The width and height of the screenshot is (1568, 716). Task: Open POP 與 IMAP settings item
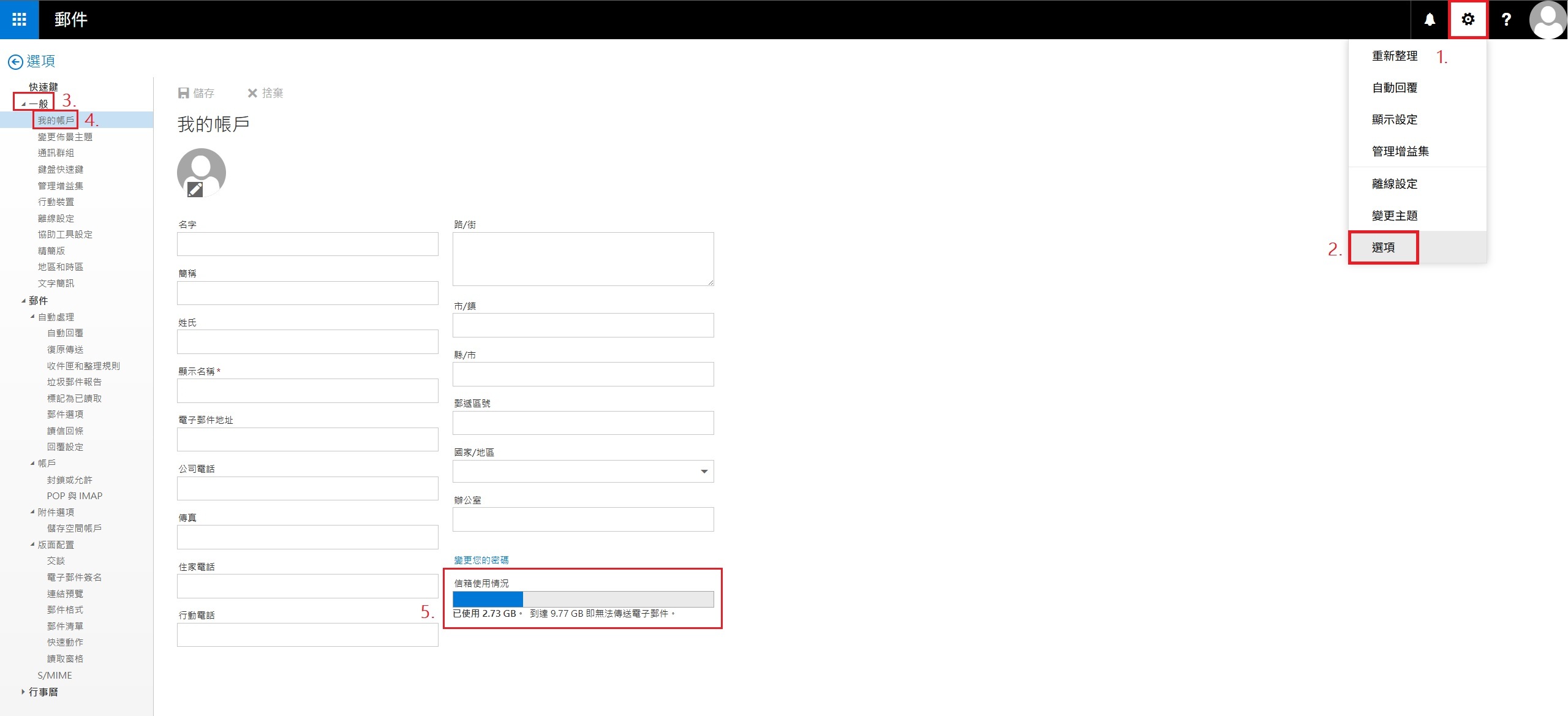(x=74, y=496)
